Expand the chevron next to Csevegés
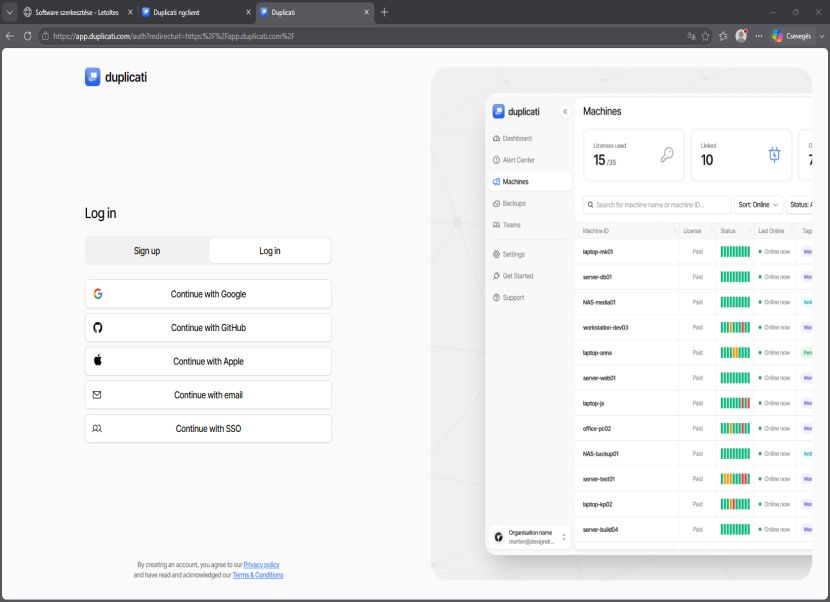830x602 pixels. [822, 36]
